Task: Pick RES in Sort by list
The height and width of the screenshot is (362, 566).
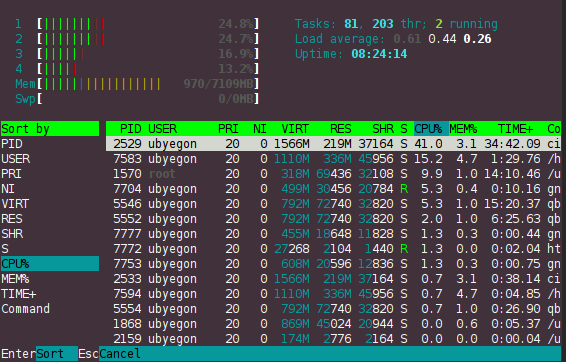Action: [x=50, y=219]
